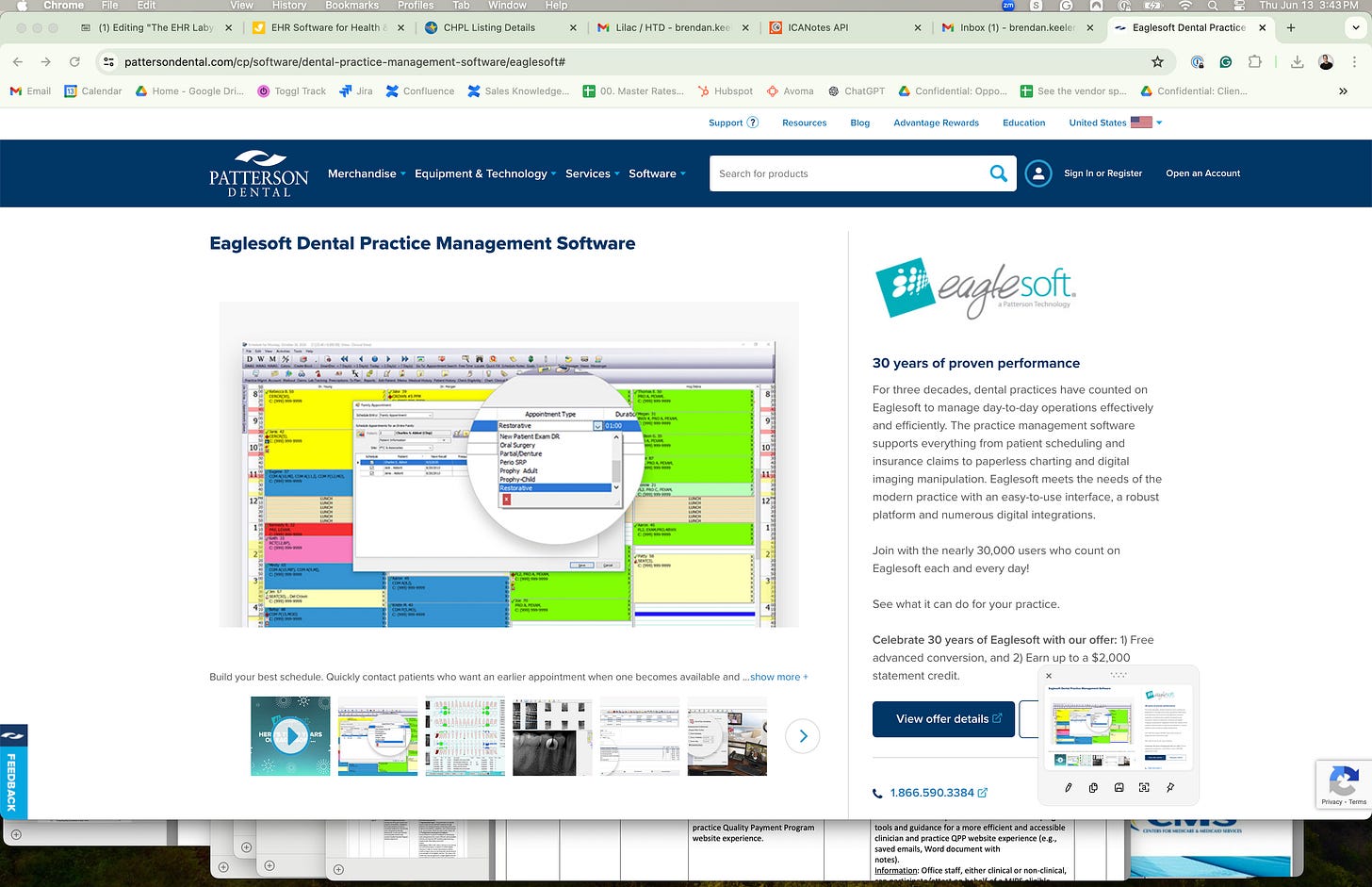This screenshot has height=887, width=1372.
Task: Open the Hubspot bookmark
Action: pyautogui.click(x=725, y=91)
